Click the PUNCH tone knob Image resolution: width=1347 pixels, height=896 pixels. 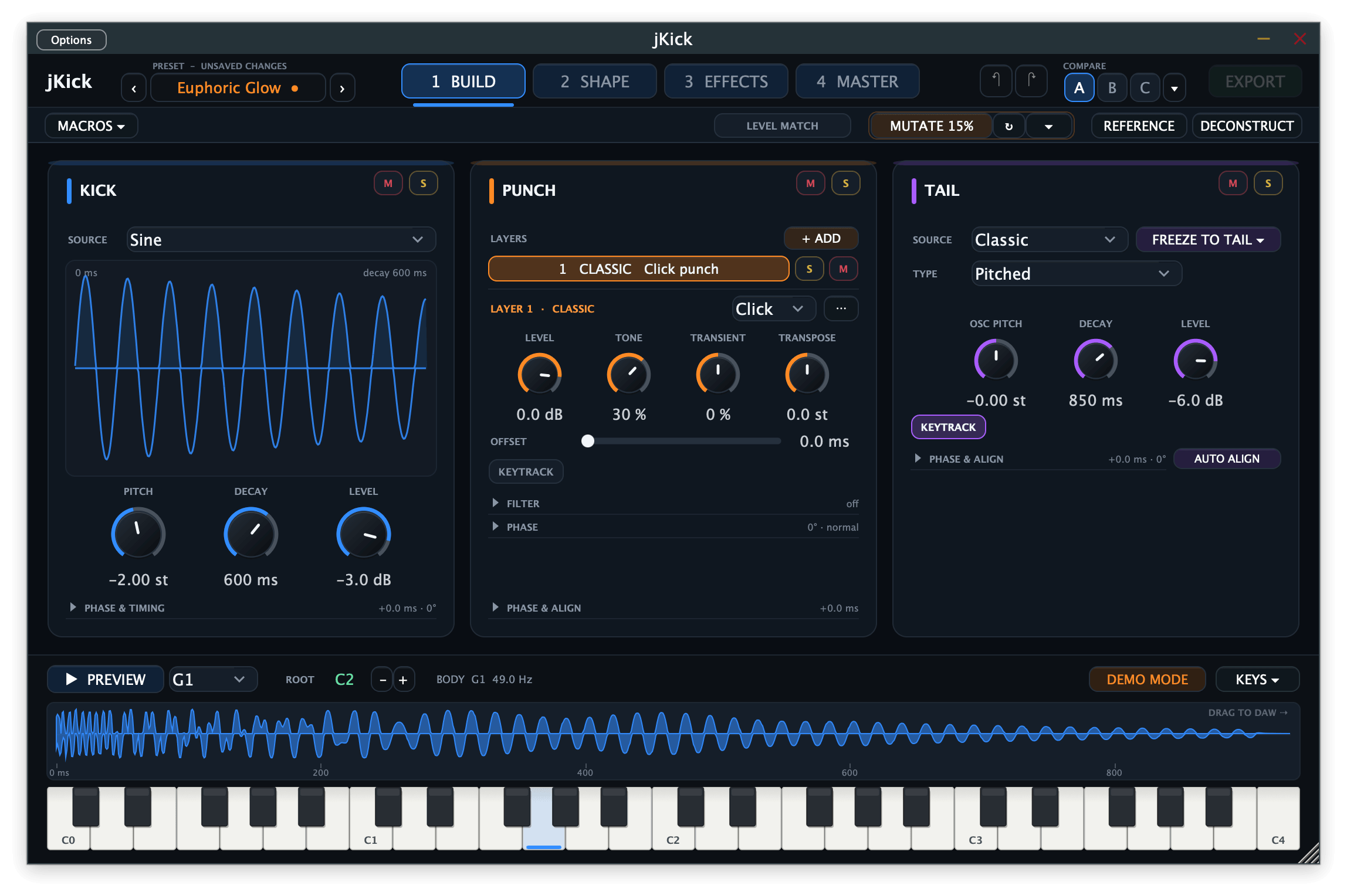(628, 374)
